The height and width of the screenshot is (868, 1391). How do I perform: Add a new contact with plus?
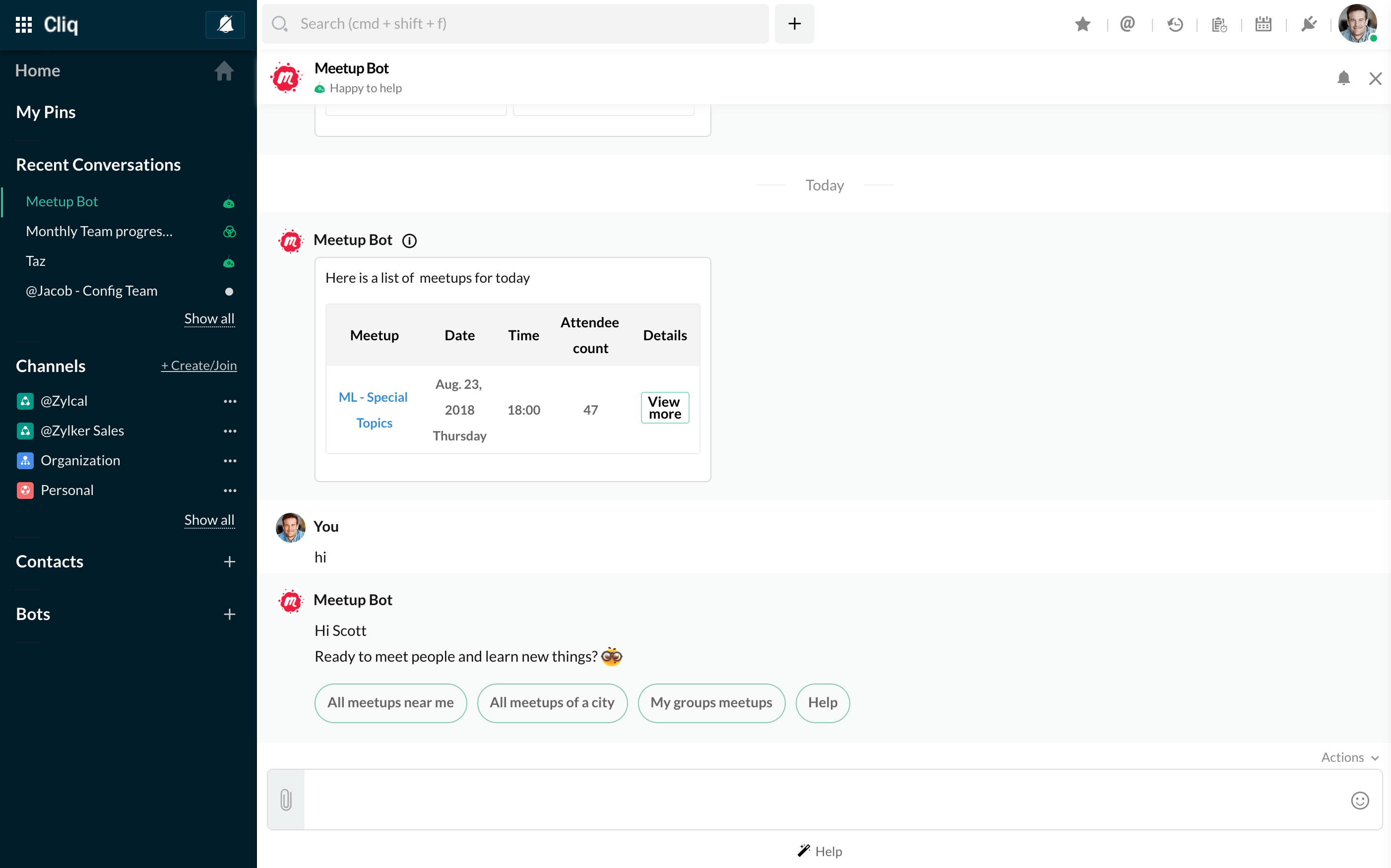(230, 561)
